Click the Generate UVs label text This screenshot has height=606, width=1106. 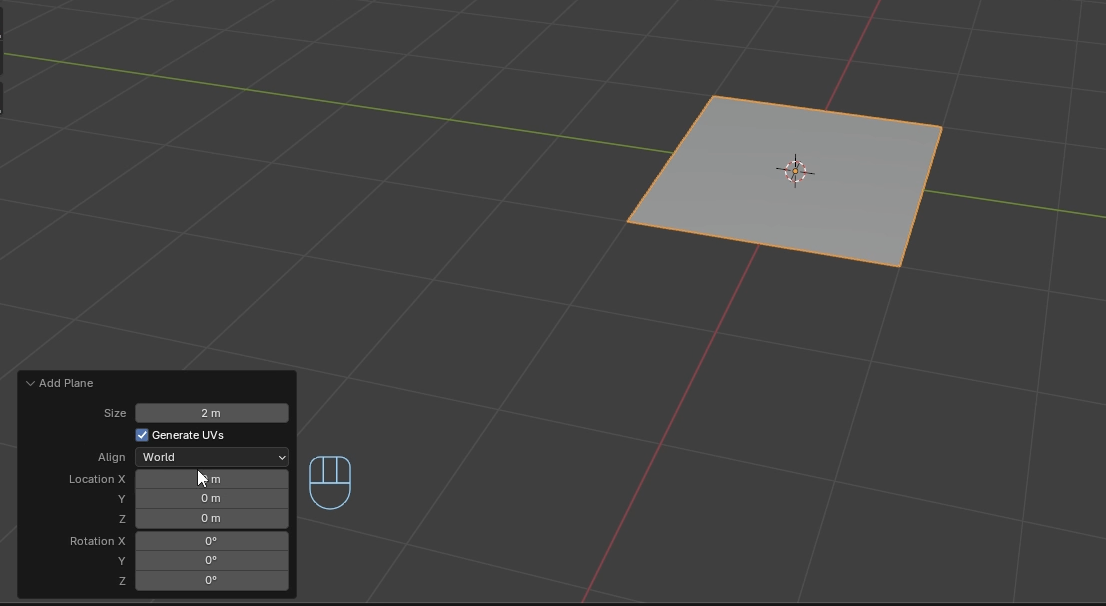pos(188,435)
